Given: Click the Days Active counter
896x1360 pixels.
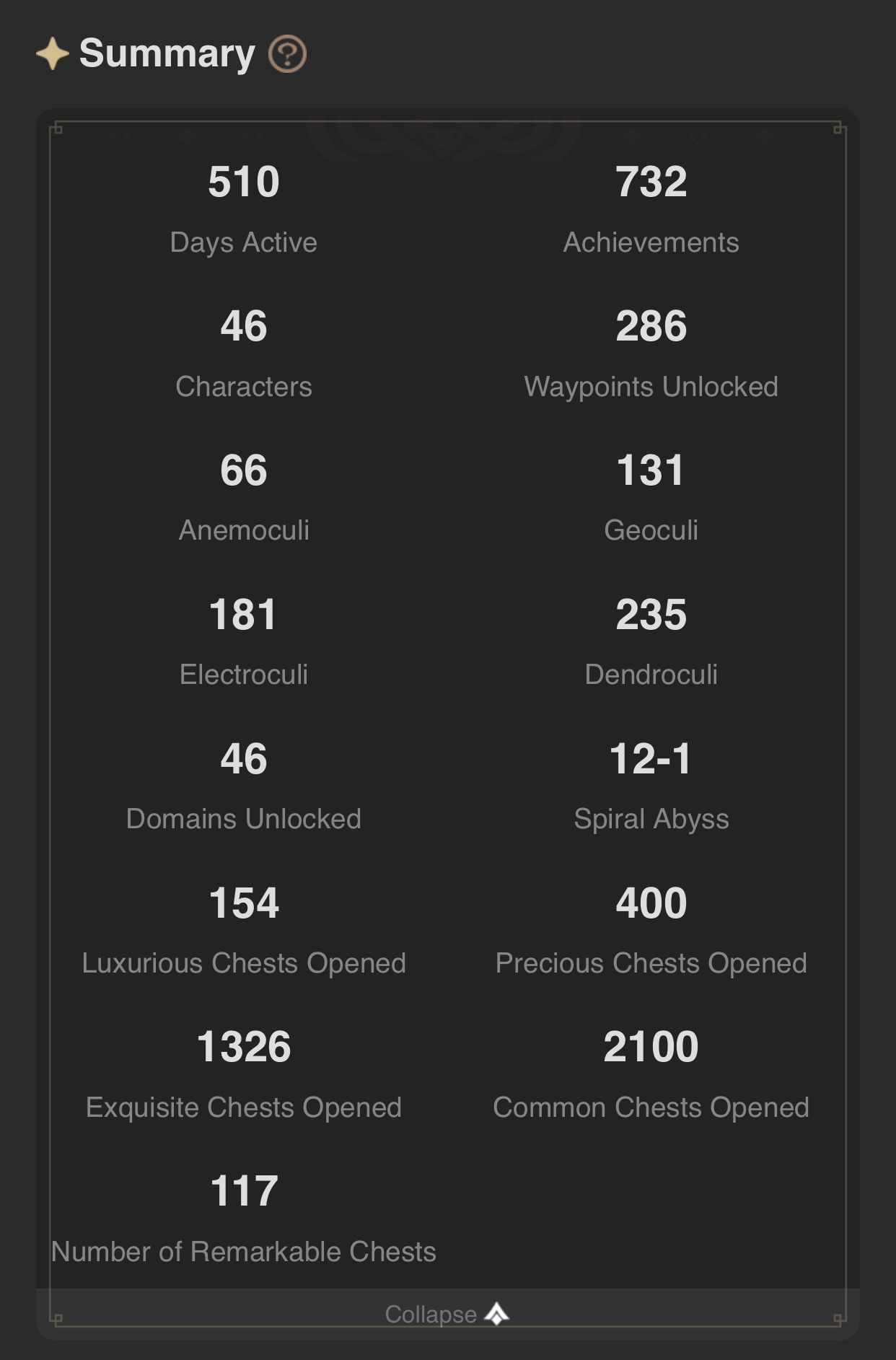Looking at the screenshot, I should (x=244, y=209).
